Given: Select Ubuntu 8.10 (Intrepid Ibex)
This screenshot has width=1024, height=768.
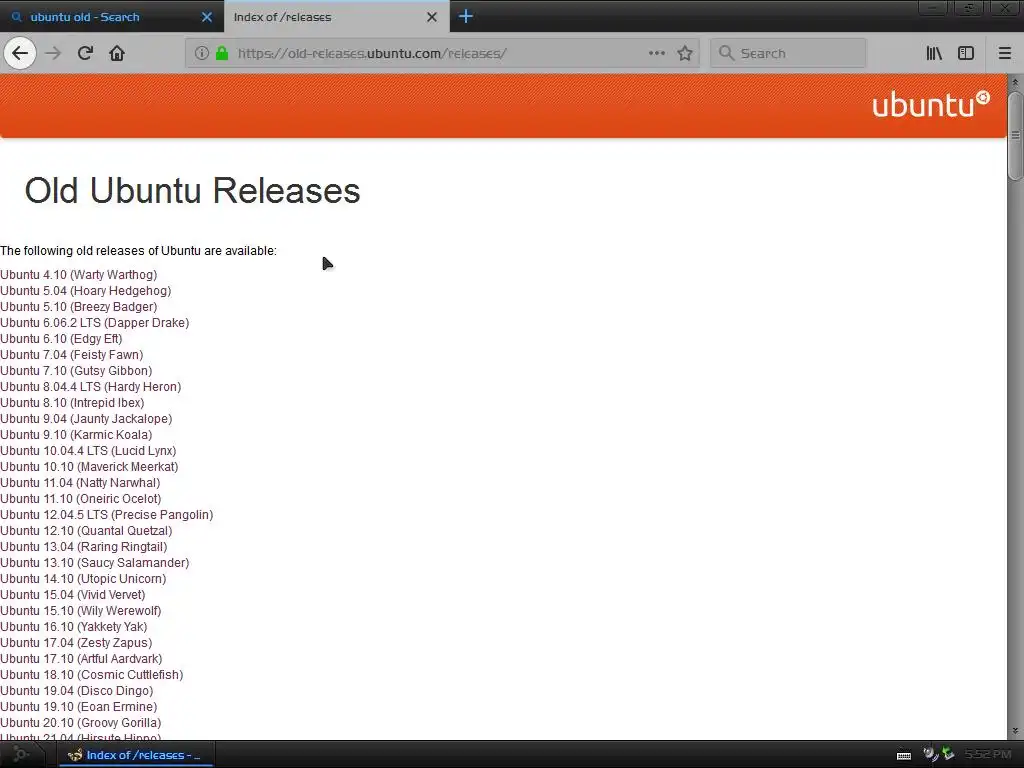Looking at the screenshot, I should coord(72,402).
